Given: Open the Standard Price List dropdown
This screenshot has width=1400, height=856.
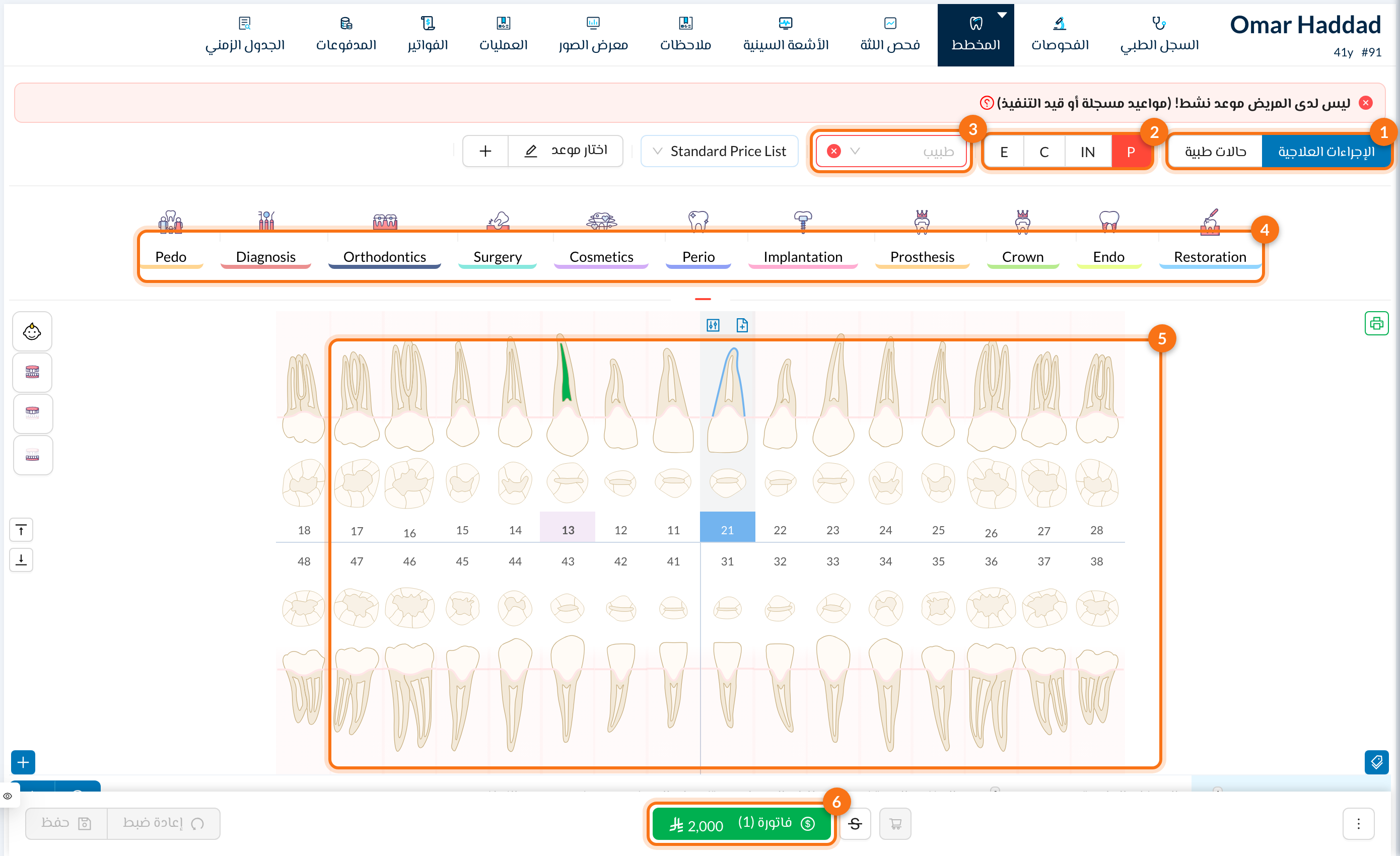Looking at the screenshot, I should pos(719,151).
